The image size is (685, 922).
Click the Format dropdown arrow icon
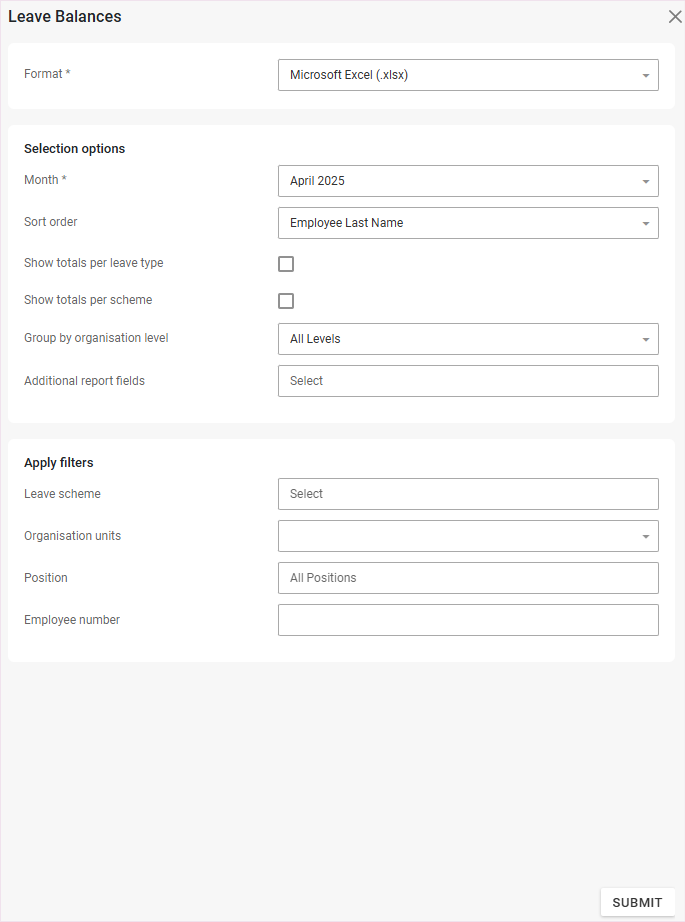646,75
